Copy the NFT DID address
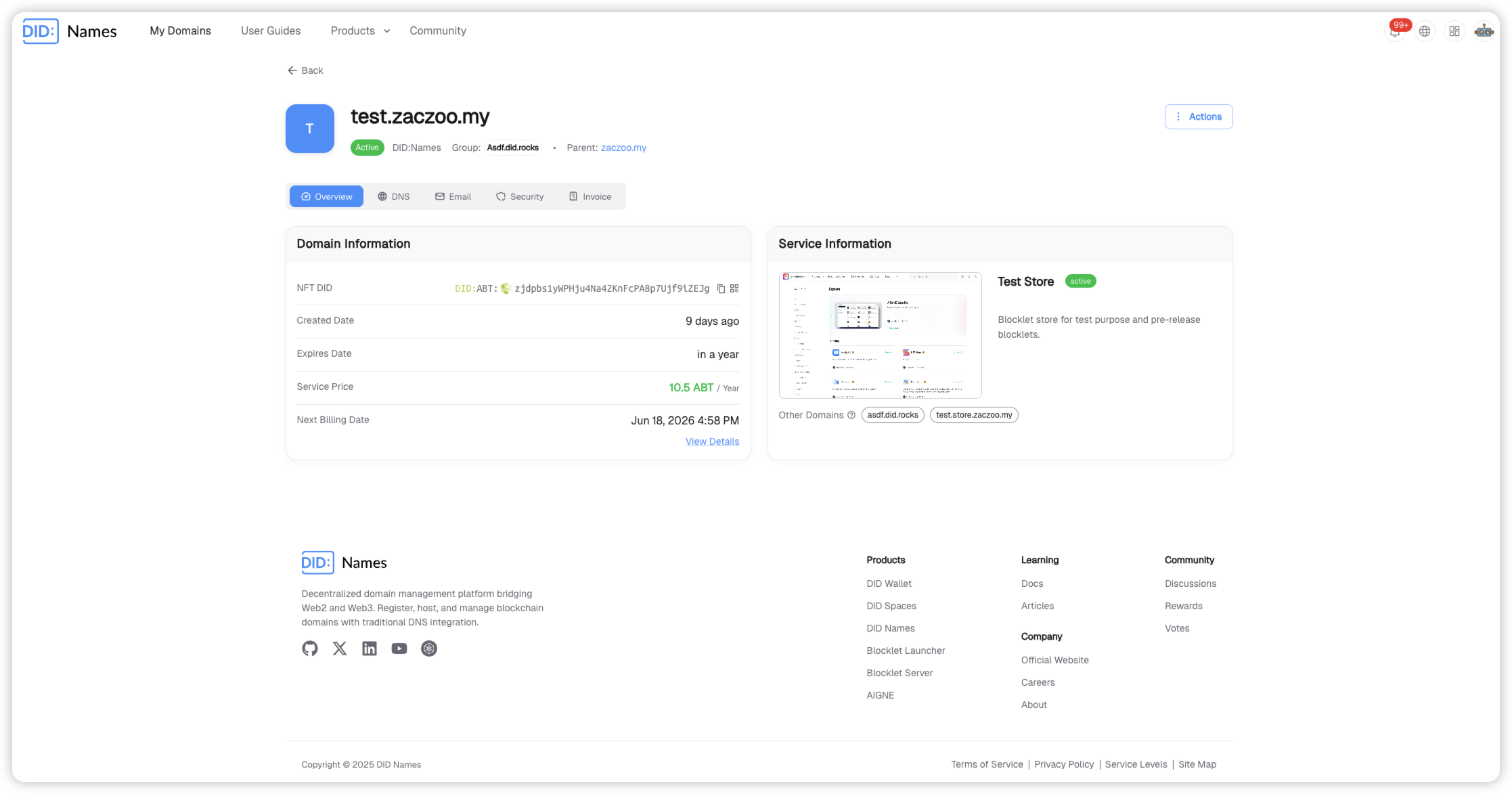The height and width of the screenshot is (794, 1512). [x=721, y=289]
